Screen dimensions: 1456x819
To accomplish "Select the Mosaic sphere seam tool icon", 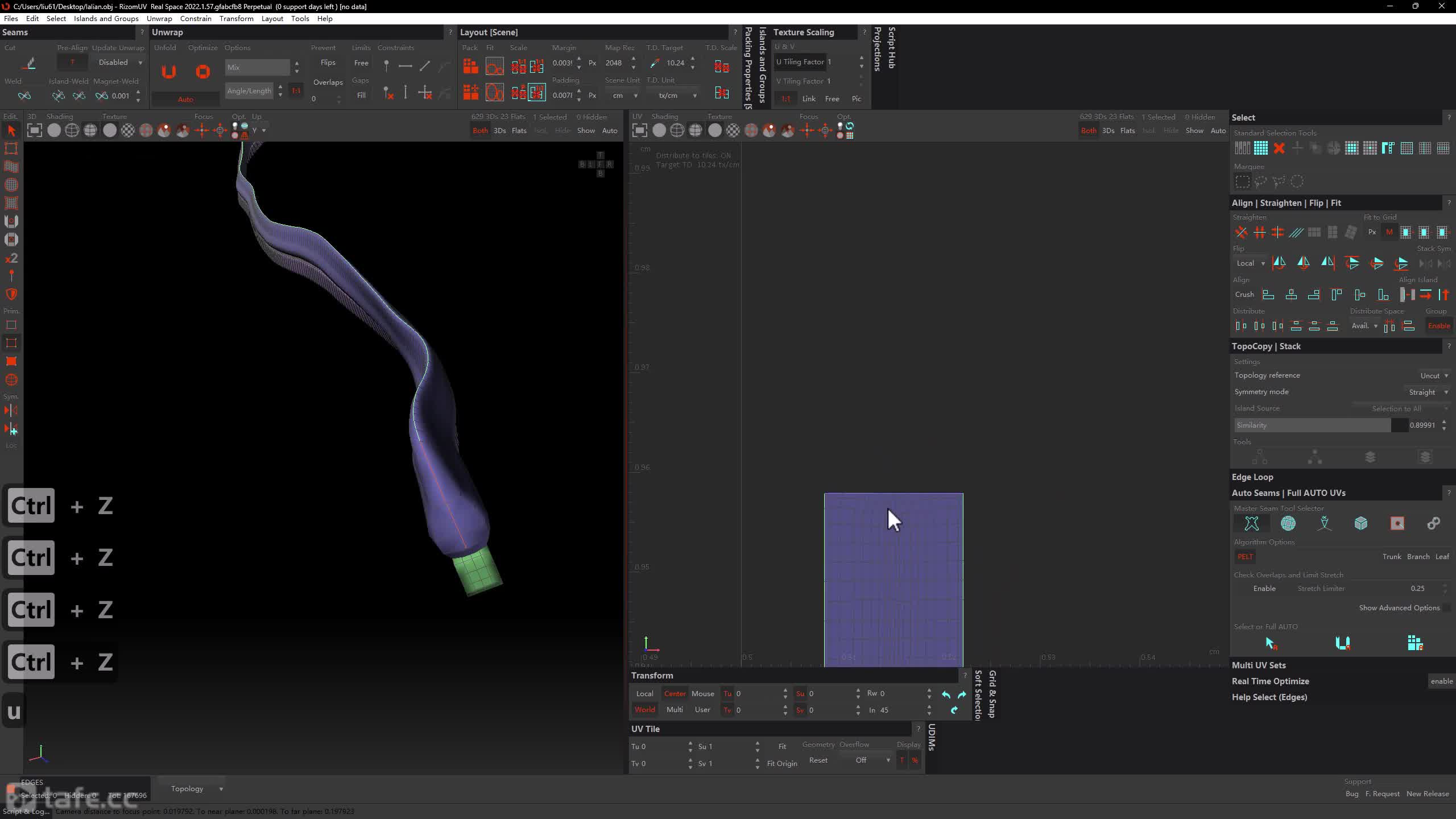I will coord(1288,523).
